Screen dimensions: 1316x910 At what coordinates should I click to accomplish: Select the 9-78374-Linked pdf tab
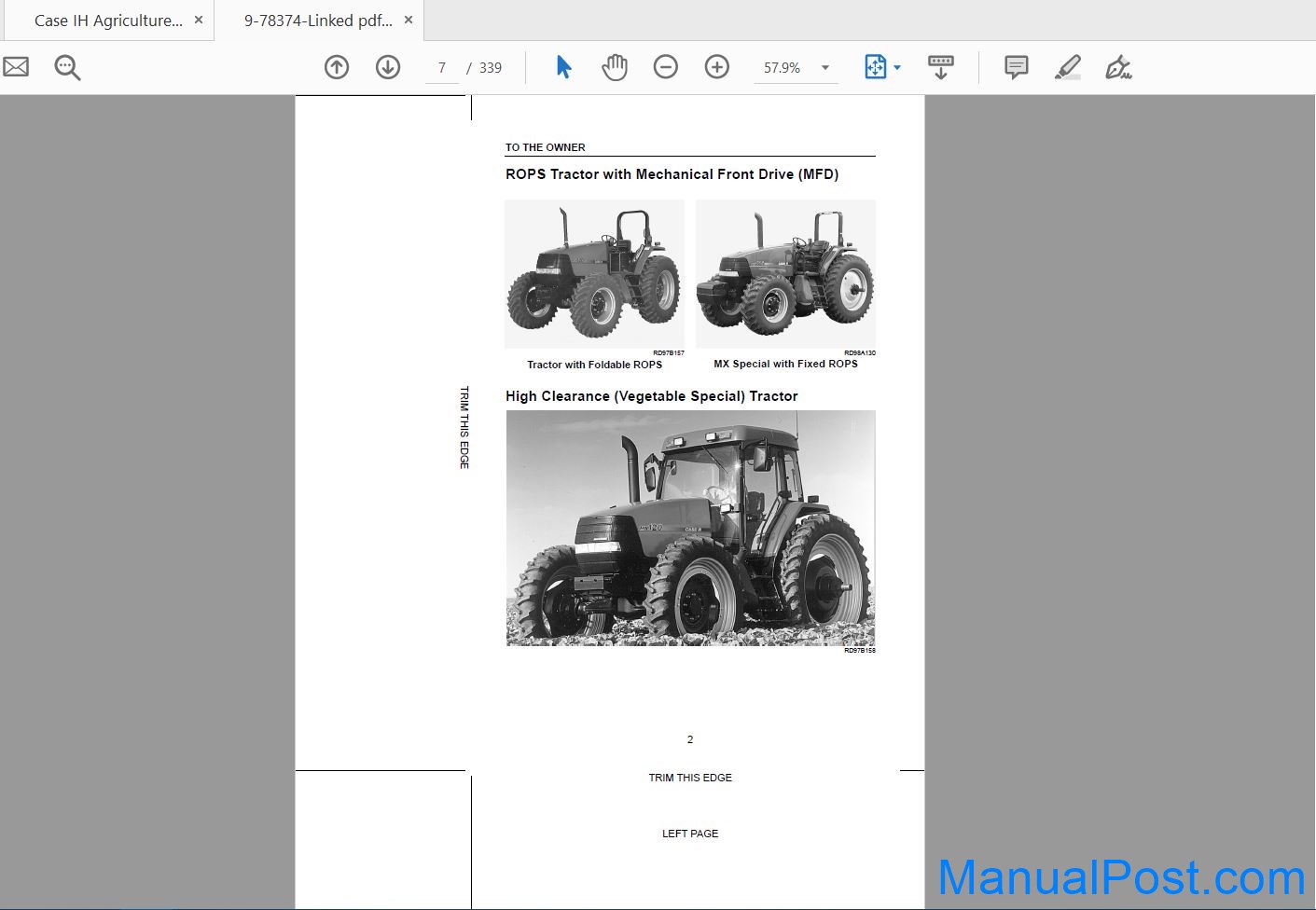point(318,21)
